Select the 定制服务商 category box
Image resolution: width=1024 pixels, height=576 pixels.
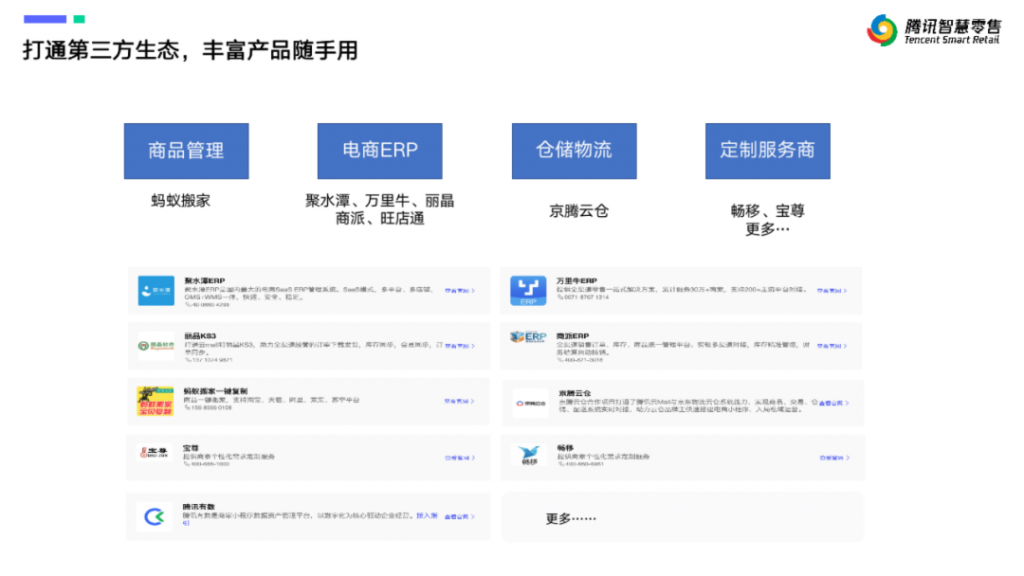click(768, 151)
